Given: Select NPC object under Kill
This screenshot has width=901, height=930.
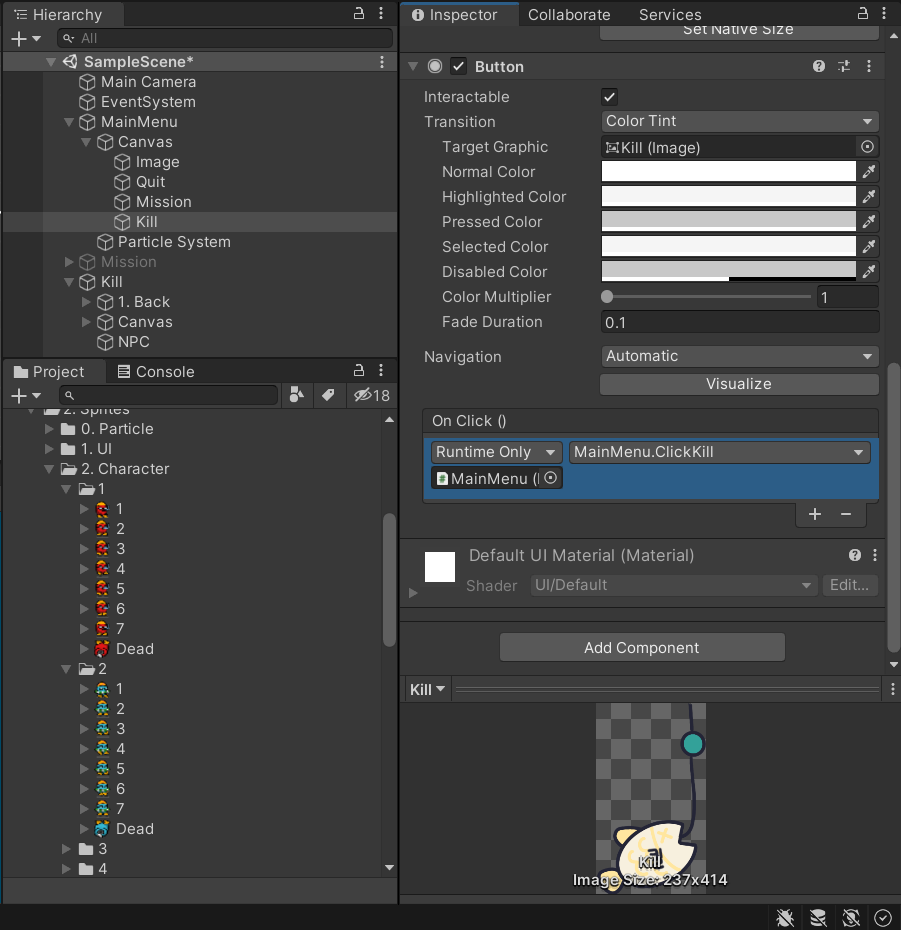Looking at the screenshot, I should click(x=133, y=342).
